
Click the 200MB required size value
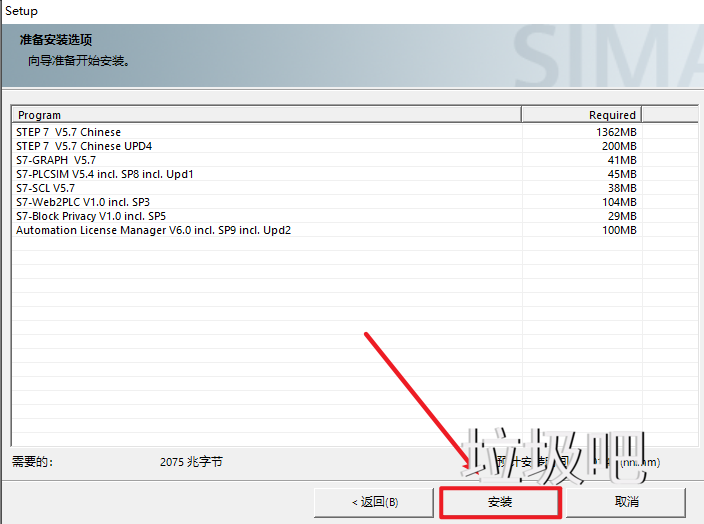(x=619, y=146)
